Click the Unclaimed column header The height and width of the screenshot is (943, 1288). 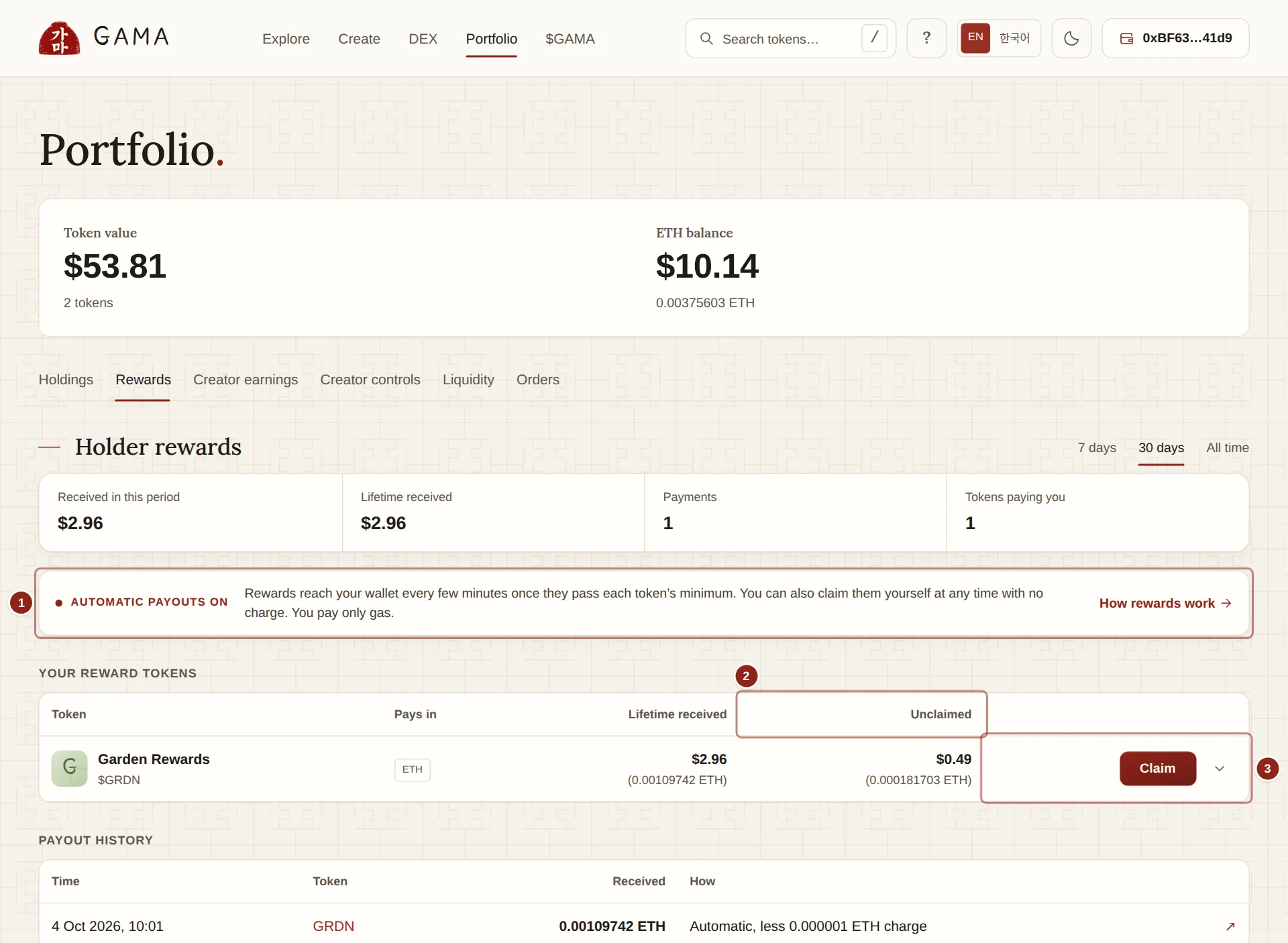[x=941, y=714]
